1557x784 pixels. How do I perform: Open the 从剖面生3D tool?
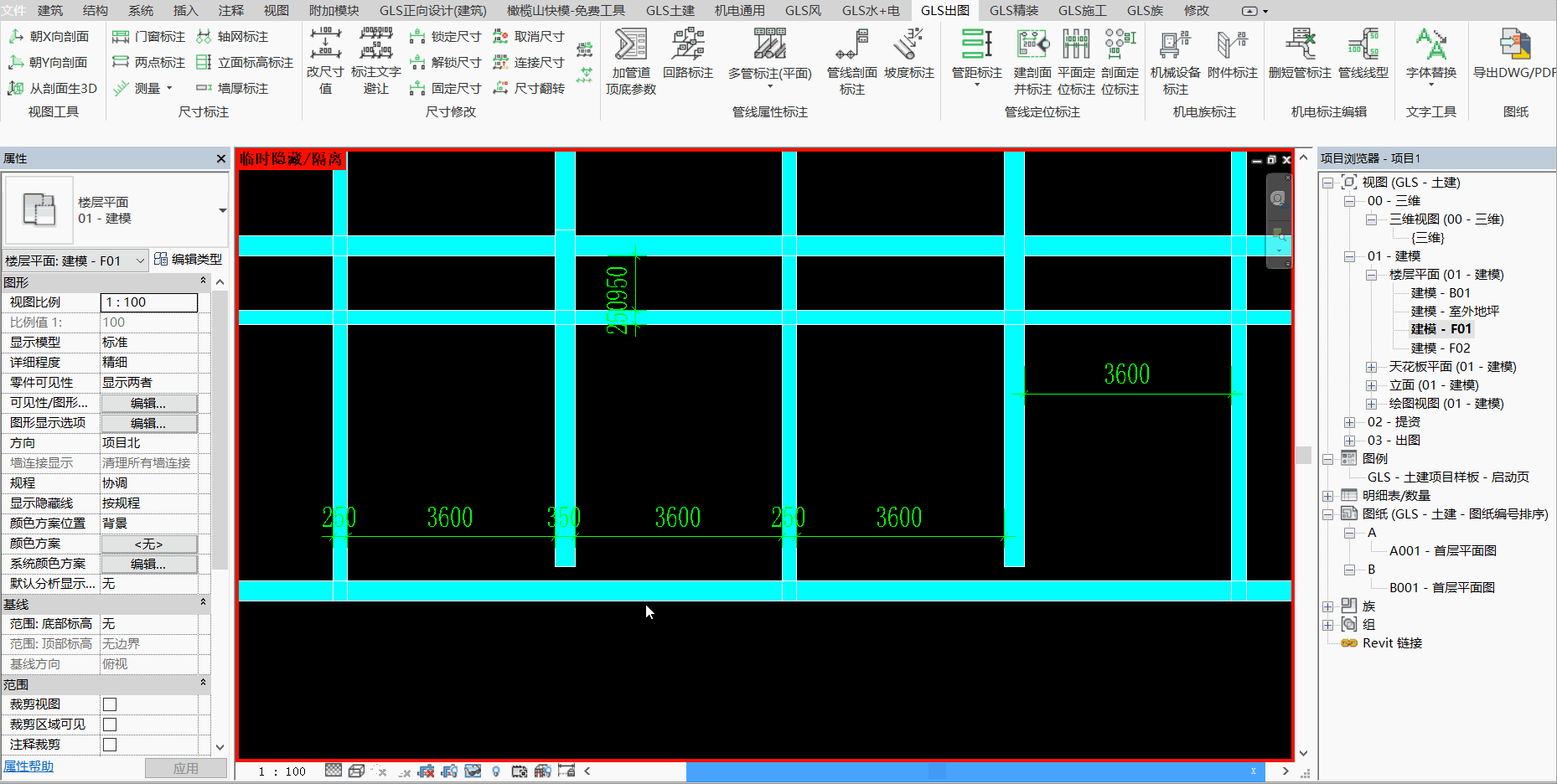(52, 89)
